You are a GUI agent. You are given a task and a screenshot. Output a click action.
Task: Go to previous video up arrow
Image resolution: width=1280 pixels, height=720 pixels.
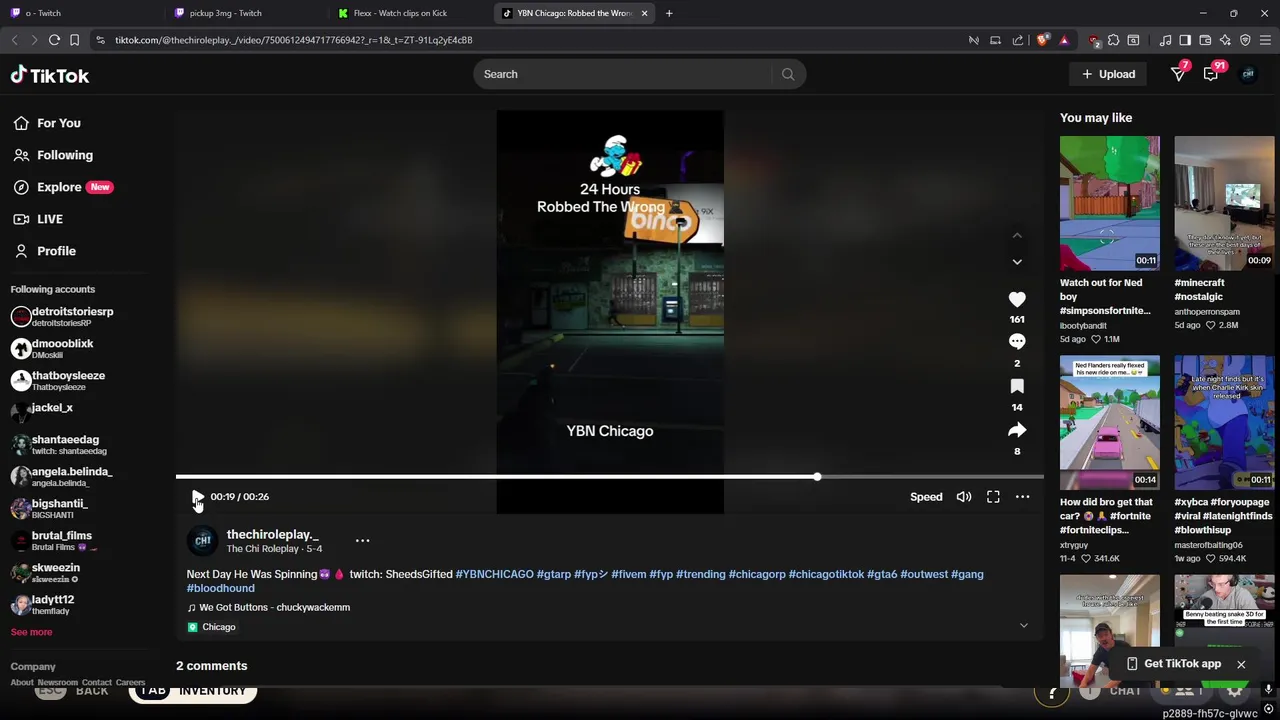(x=1017, y=235)
